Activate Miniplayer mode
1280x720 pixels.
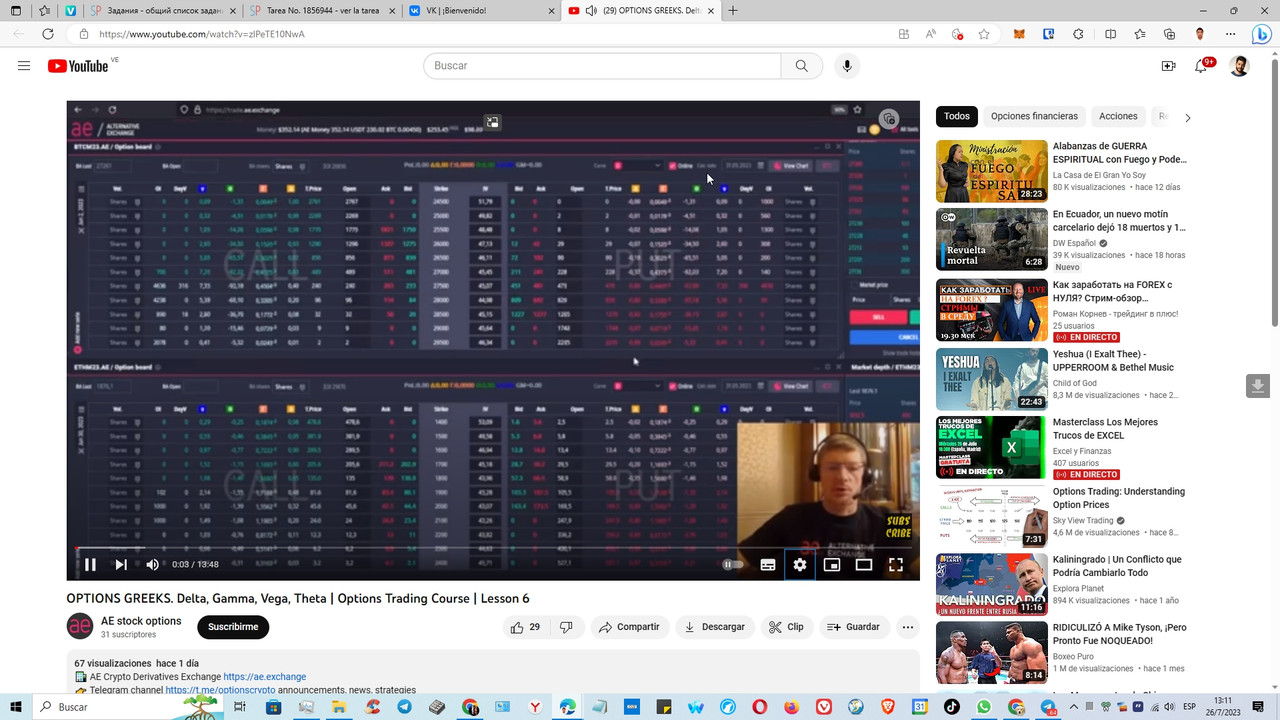831,564
